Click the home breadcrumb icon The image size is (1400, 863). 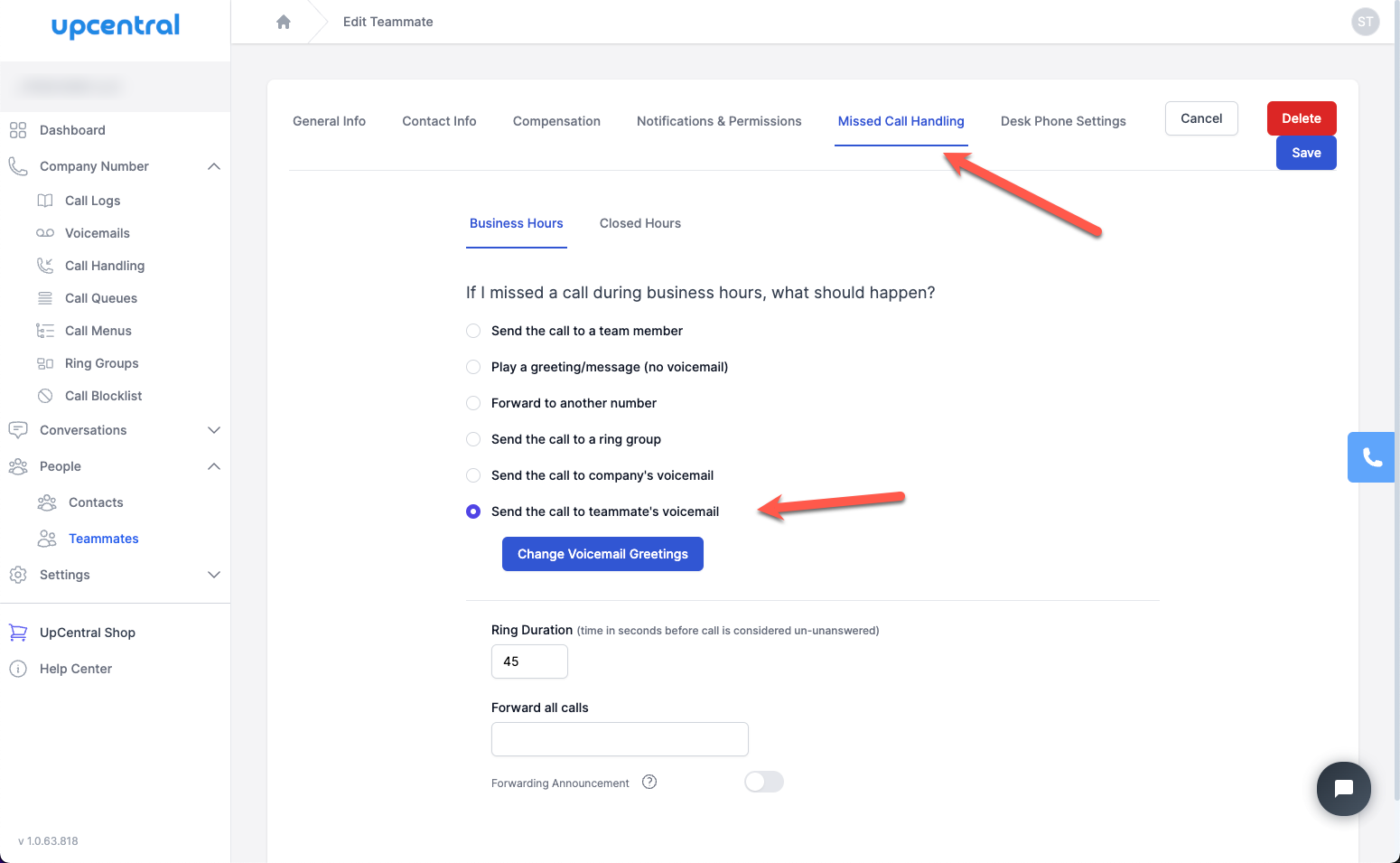coord(284,22)
